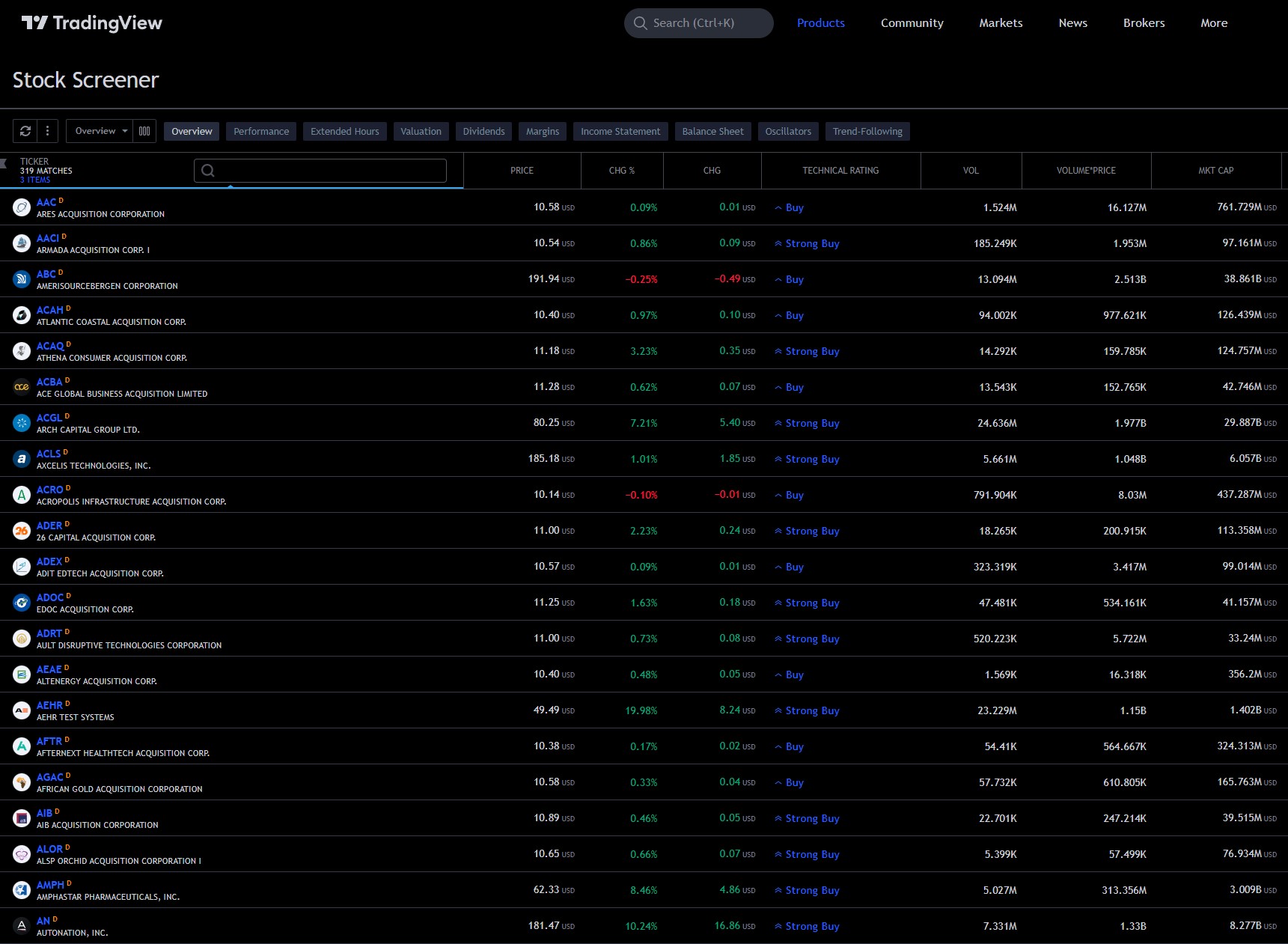Click the columns layout icon

pos(144,130)
